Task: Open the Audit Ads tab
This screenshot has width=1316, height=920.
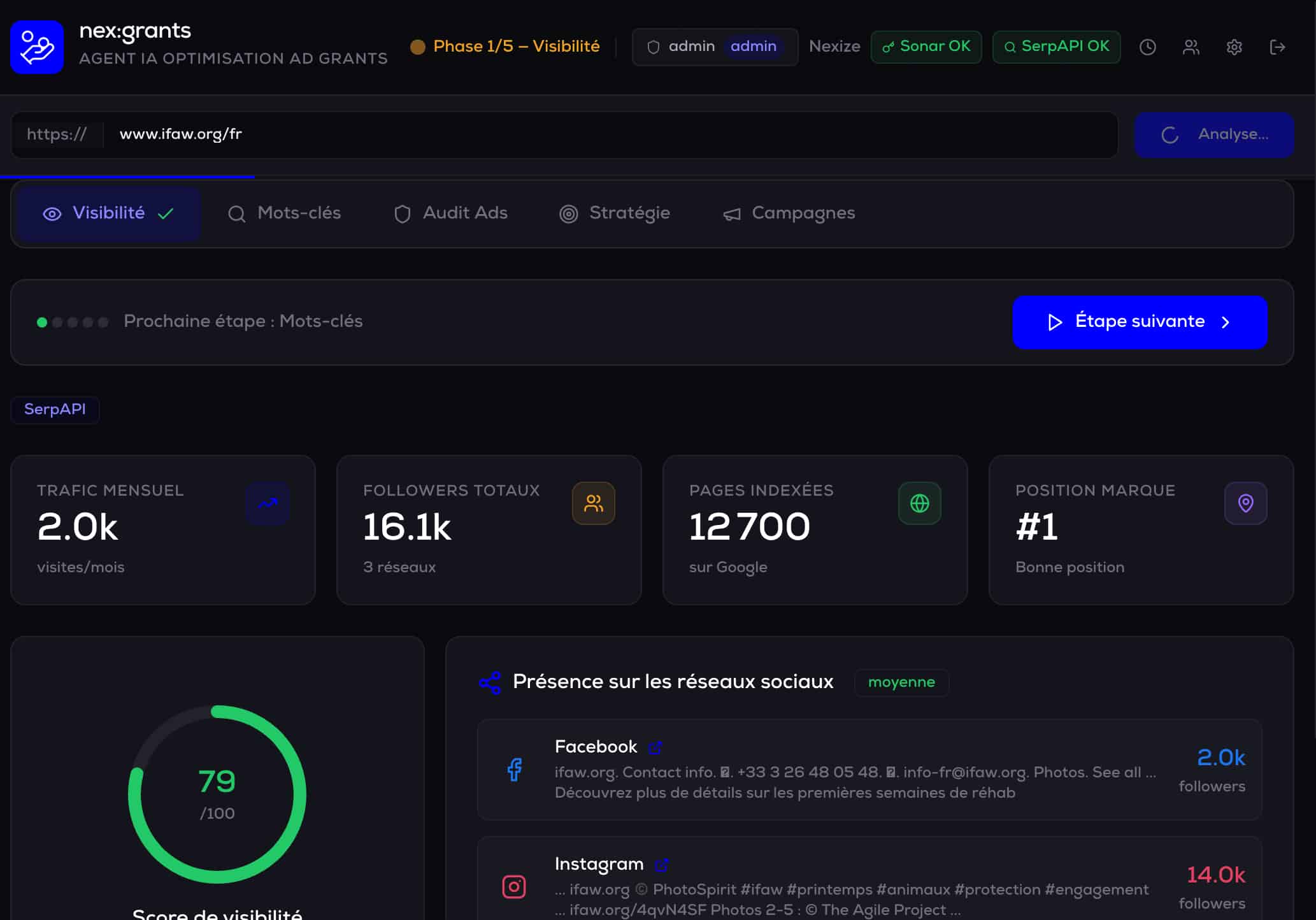Action: coord(451,213)
